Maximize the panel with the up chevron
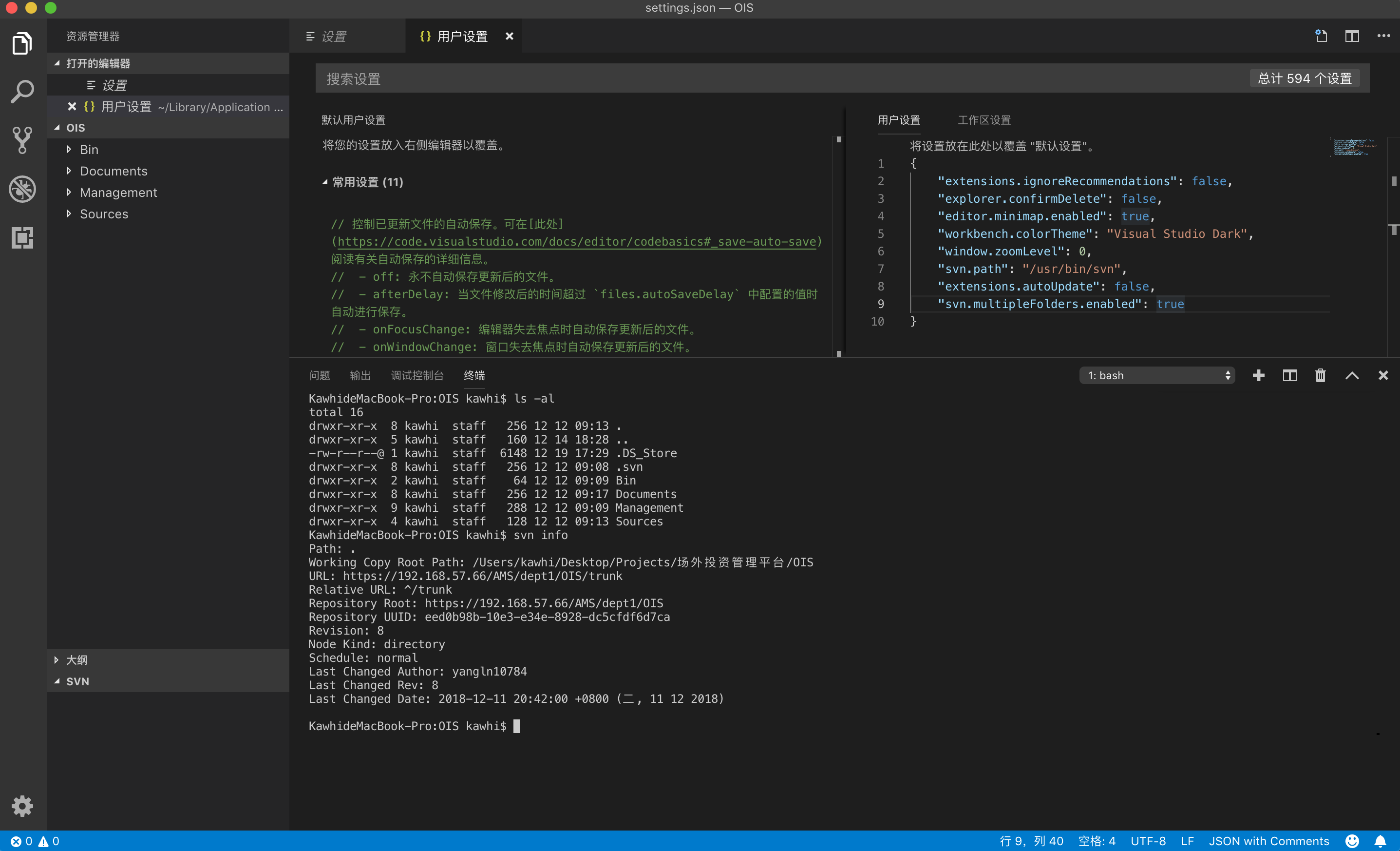Viewport: 1400px width, 851px height. click(x=1352, y=375)
